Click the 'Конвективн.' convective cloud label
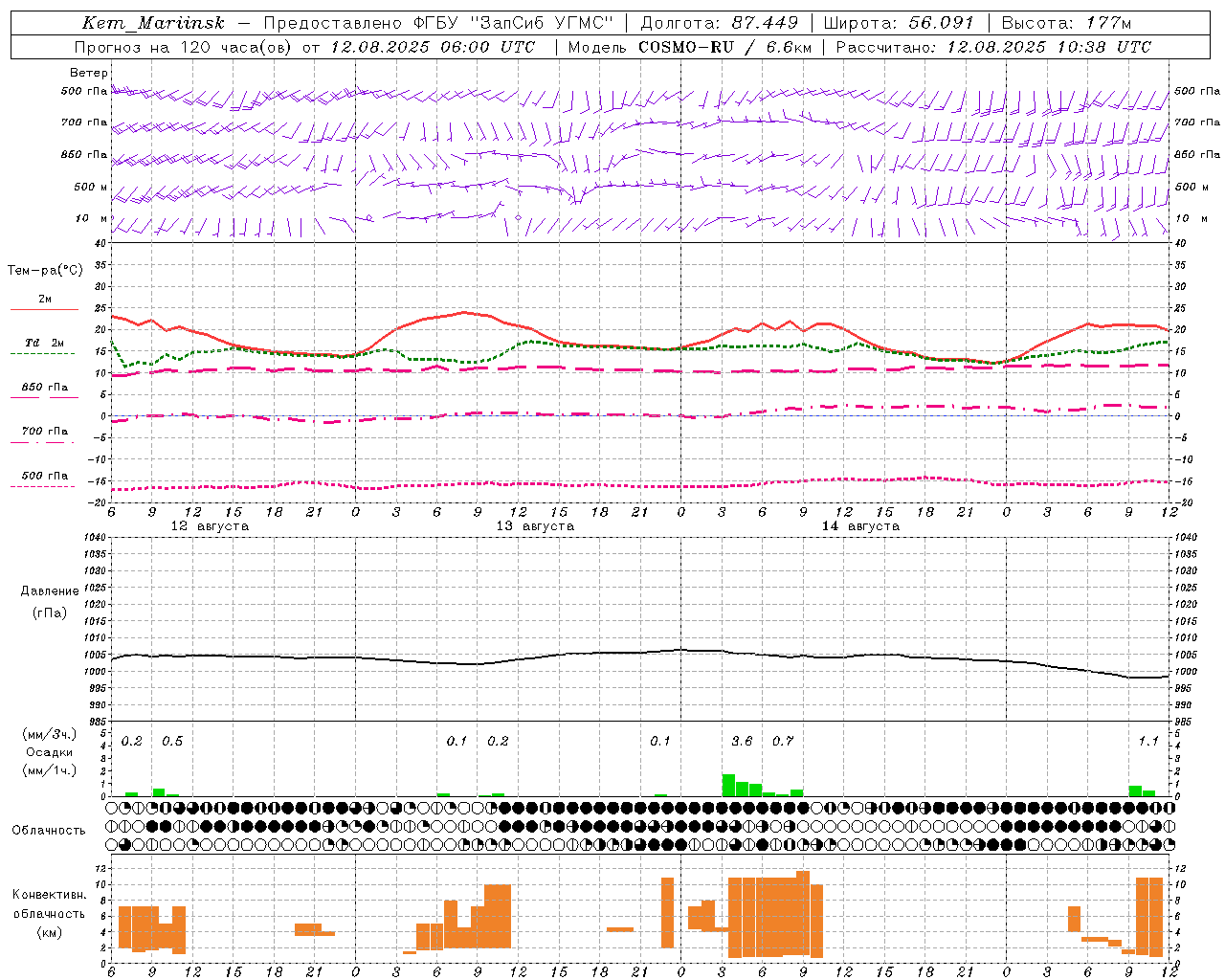This screenshot has width=1225, height=980. point(49,895)
